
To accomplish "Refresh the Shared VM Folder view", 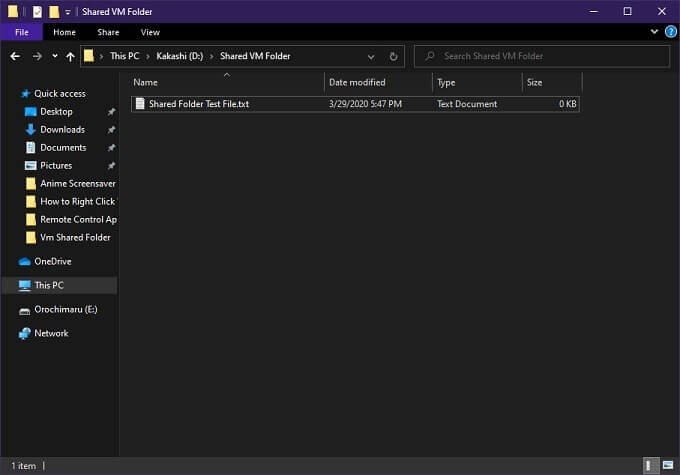I will [393, 56].
